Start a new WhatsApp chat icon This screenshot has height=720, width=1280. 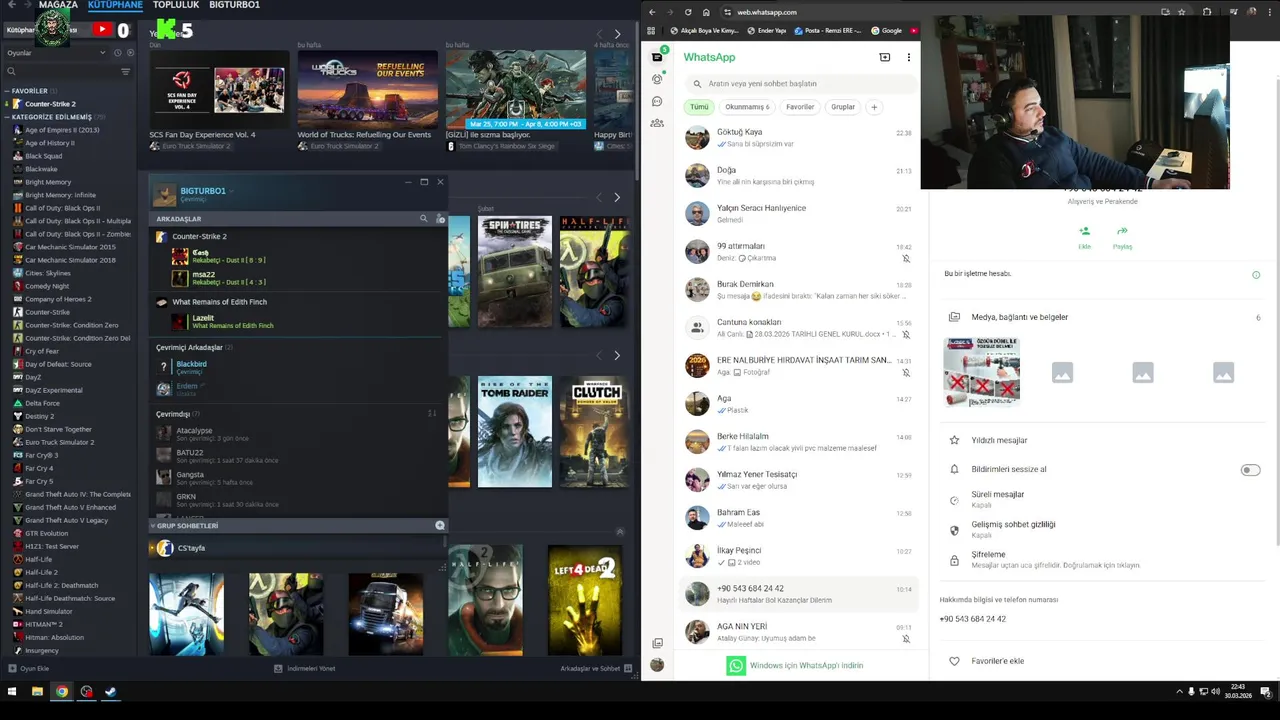pos(884,57)
